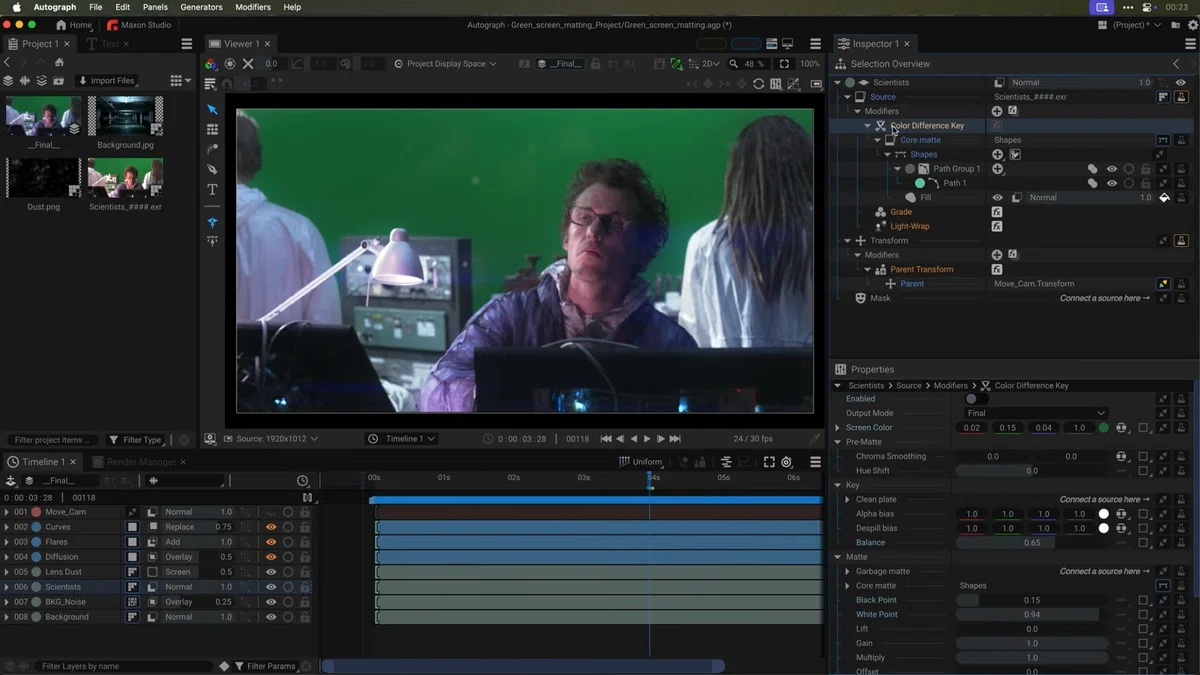Click the Grade modifier icon
Screen dimensions: 1200x675
(x=880, y=212)
